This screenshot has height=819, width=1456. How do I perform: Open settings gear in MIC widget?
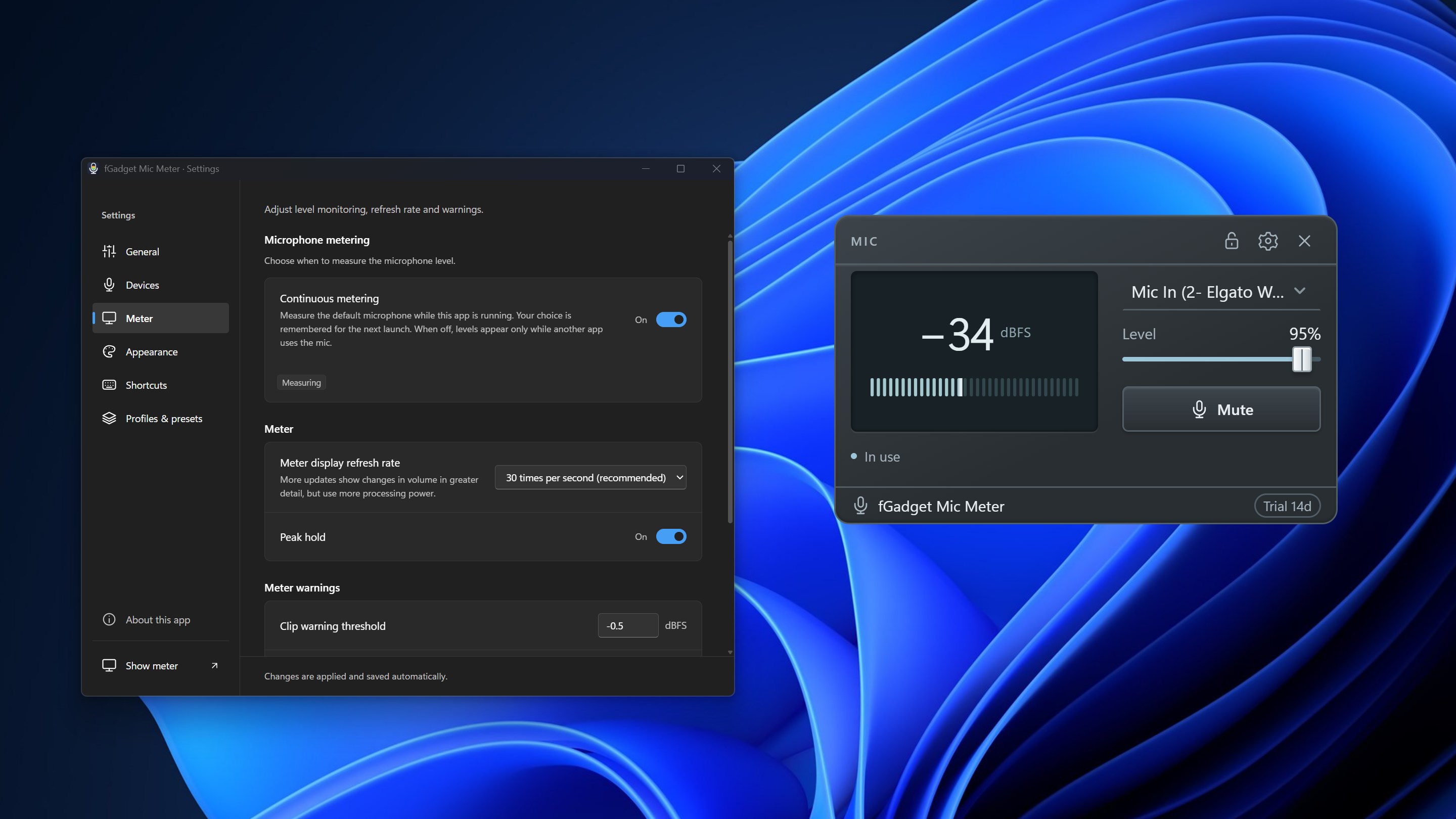point(1268,241)
